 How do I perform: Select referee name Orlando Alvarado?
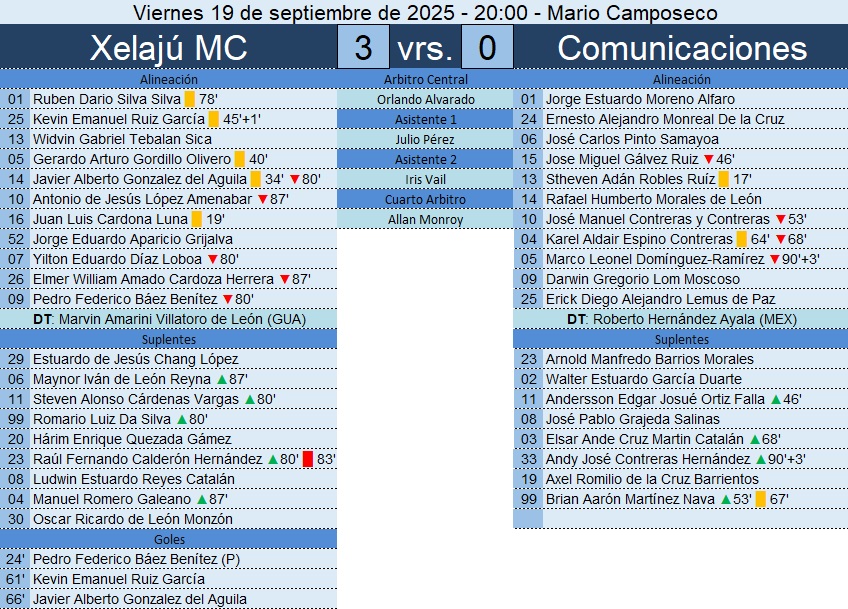pos(425,99)
